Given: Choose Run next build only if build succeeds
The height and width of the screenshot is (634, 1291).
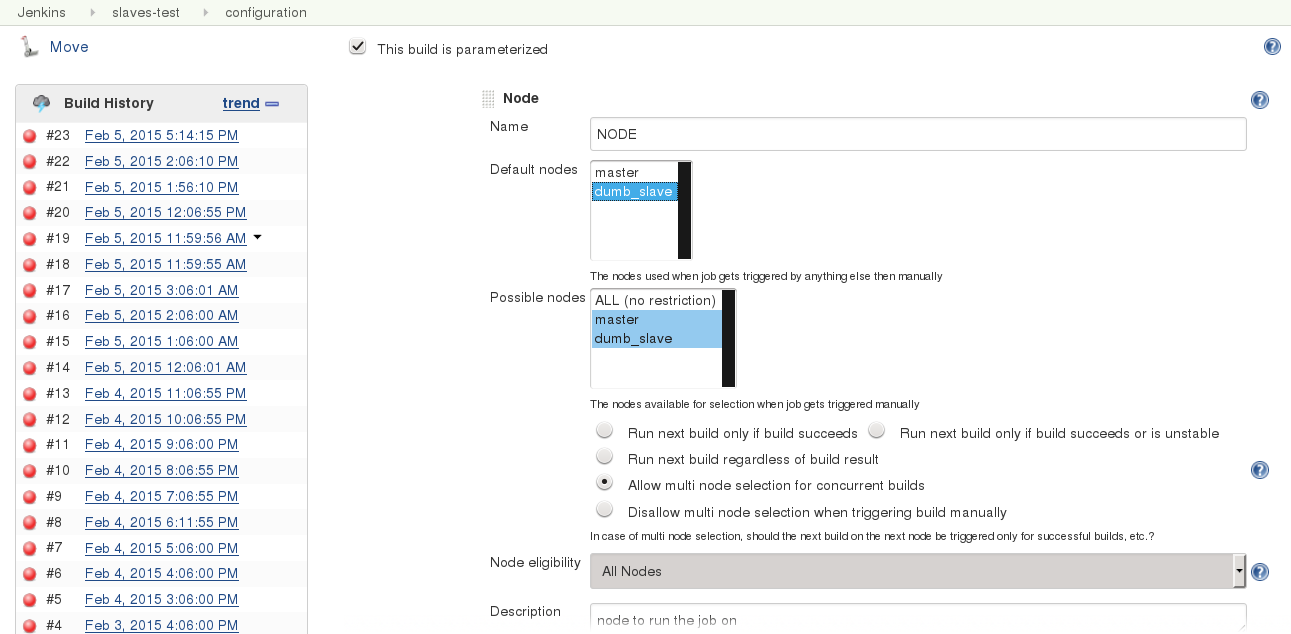Looking at the screenshot, I should (604, 432).
